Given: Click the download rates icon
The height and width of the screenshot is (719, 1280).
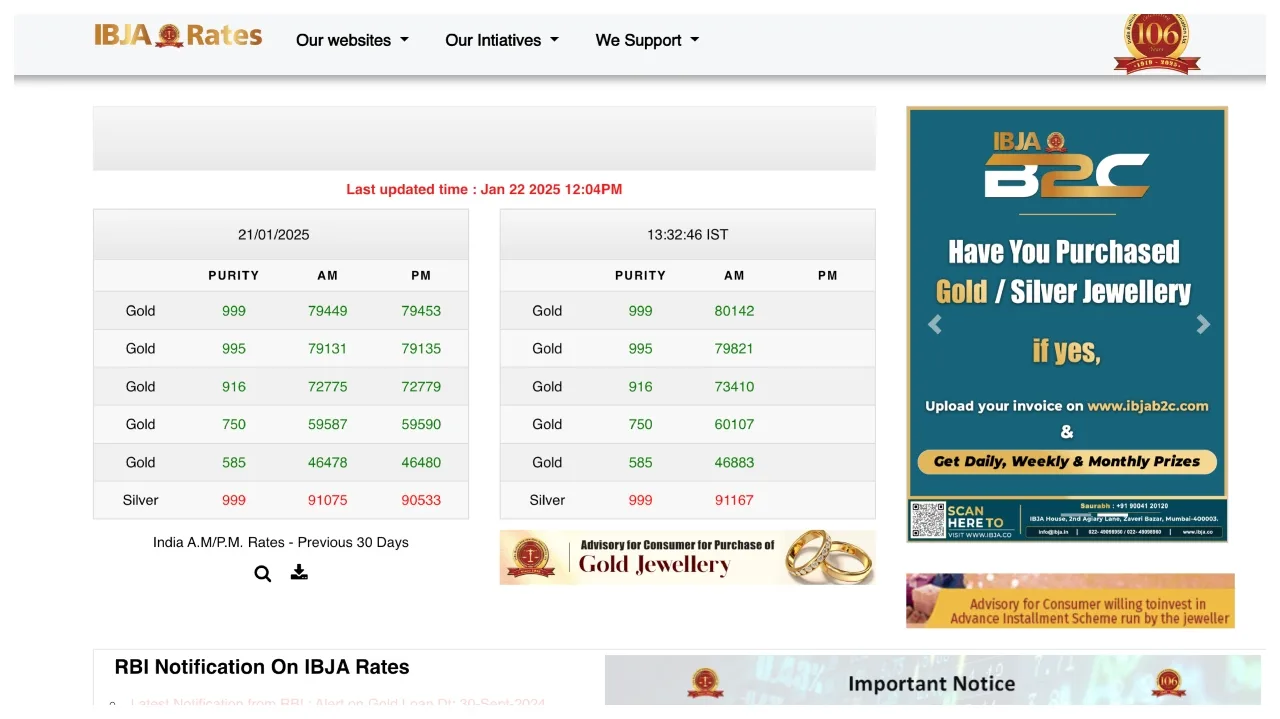Looking at the screenshot, I should pyautogui.click(x=299, y=573).
